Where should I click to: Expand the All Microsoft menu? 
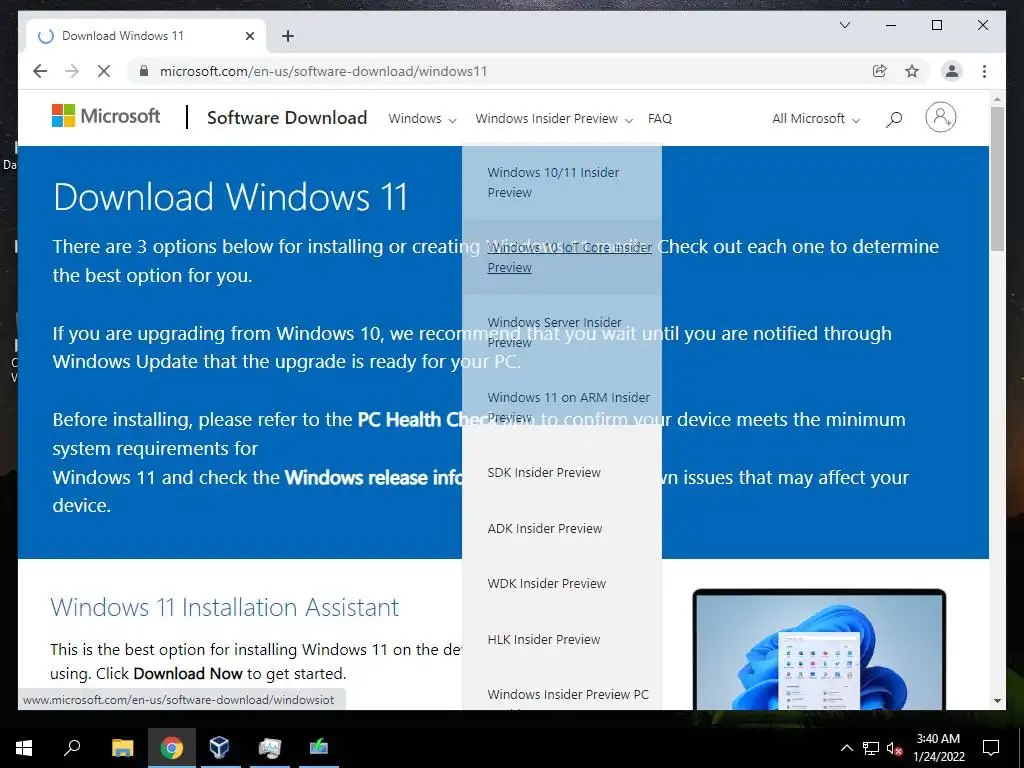click(x=816, y=119)
